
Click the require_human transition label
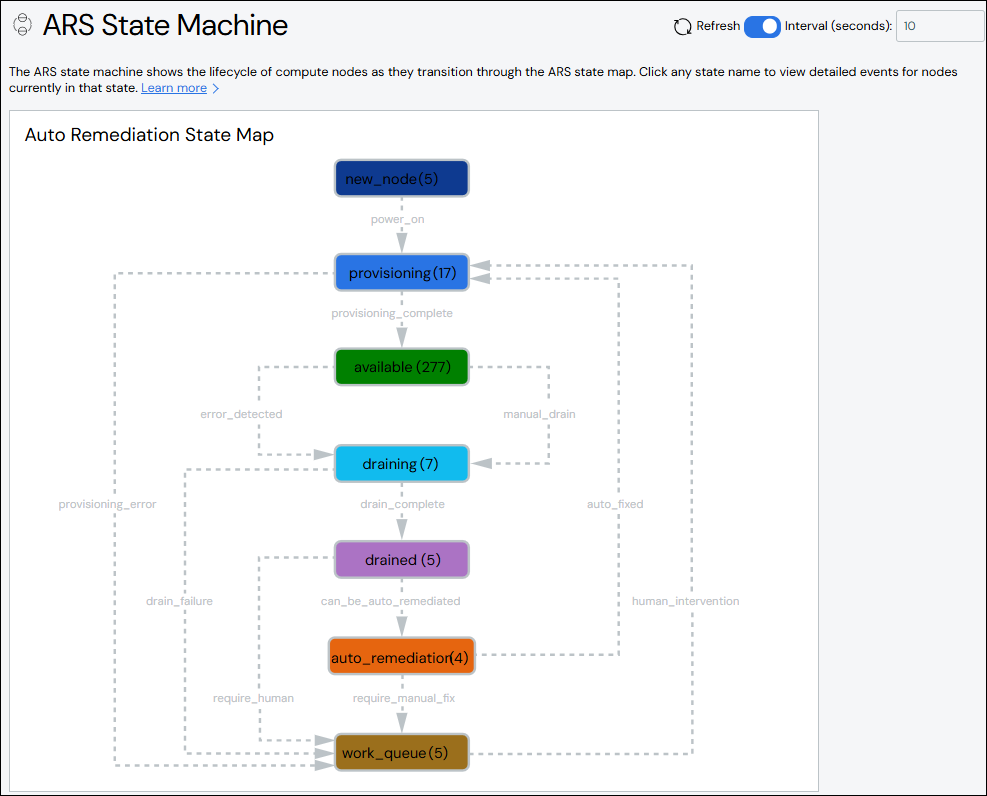[x=253, y=698]
